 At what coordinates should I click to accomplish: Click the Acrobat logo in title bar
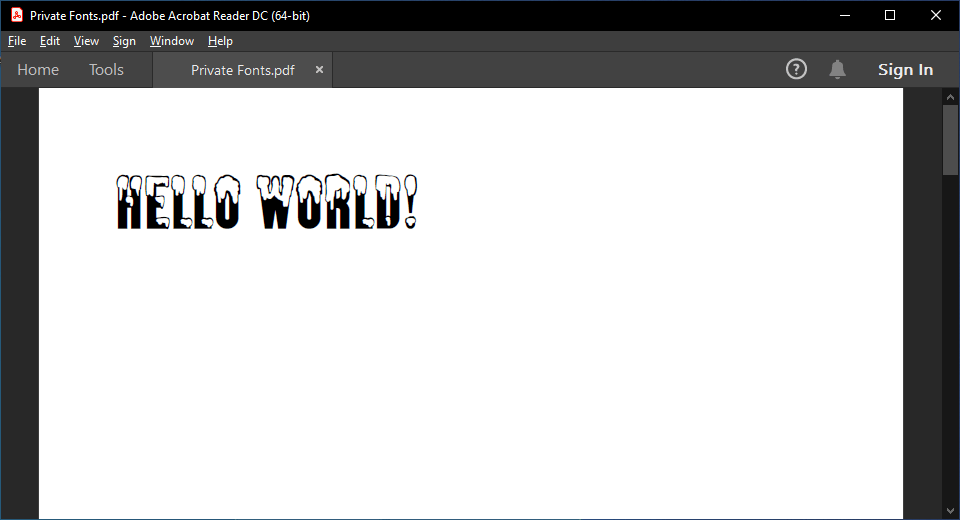pos(16,15)
